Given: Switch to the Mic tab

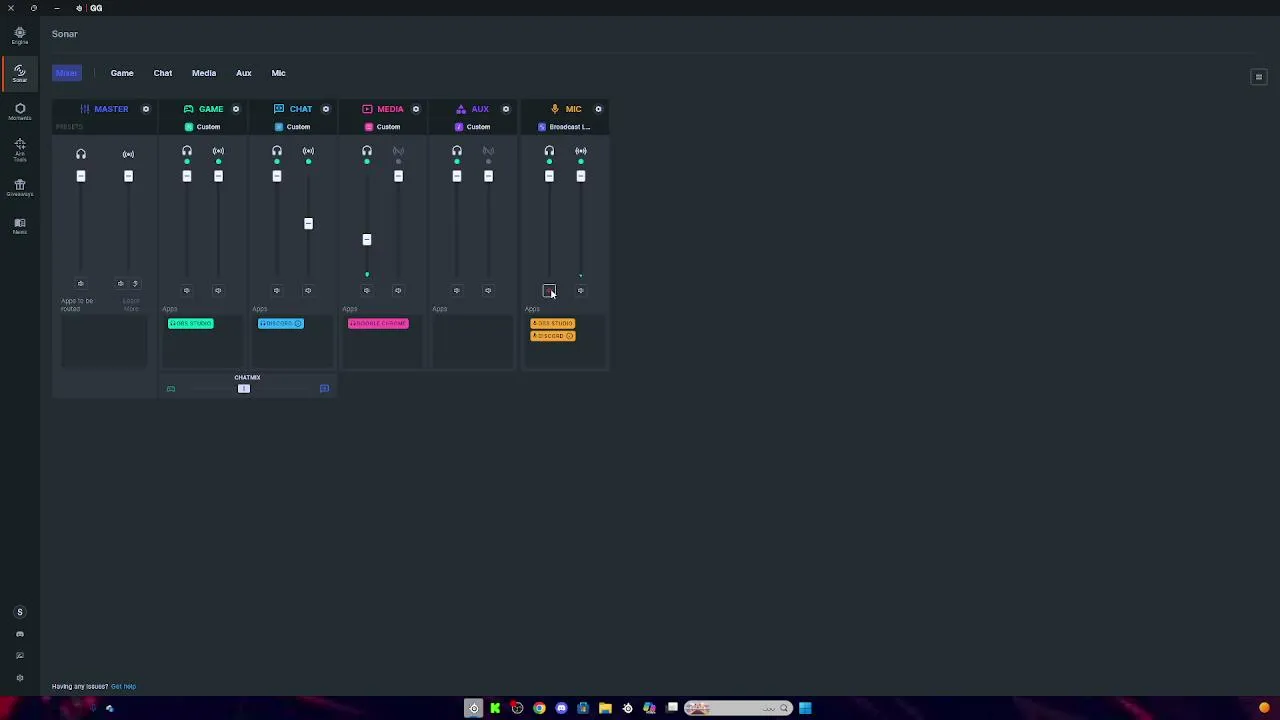Looking at the screenshot, I should (279, 73).
